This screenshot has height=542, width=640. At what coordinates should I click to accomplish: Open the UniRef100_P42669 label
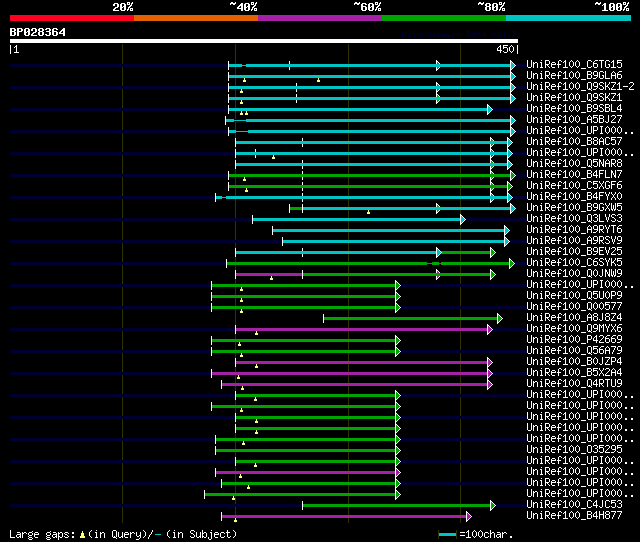tap(574, 340)
